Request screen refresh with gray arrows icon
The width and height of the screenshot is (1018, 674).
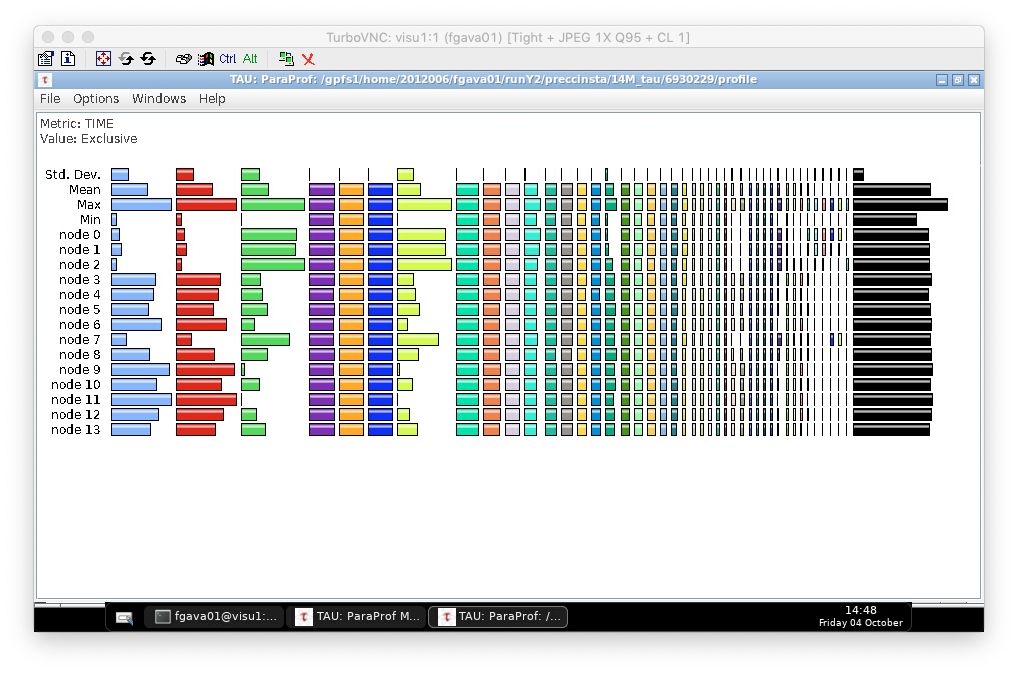coord(126,59)
